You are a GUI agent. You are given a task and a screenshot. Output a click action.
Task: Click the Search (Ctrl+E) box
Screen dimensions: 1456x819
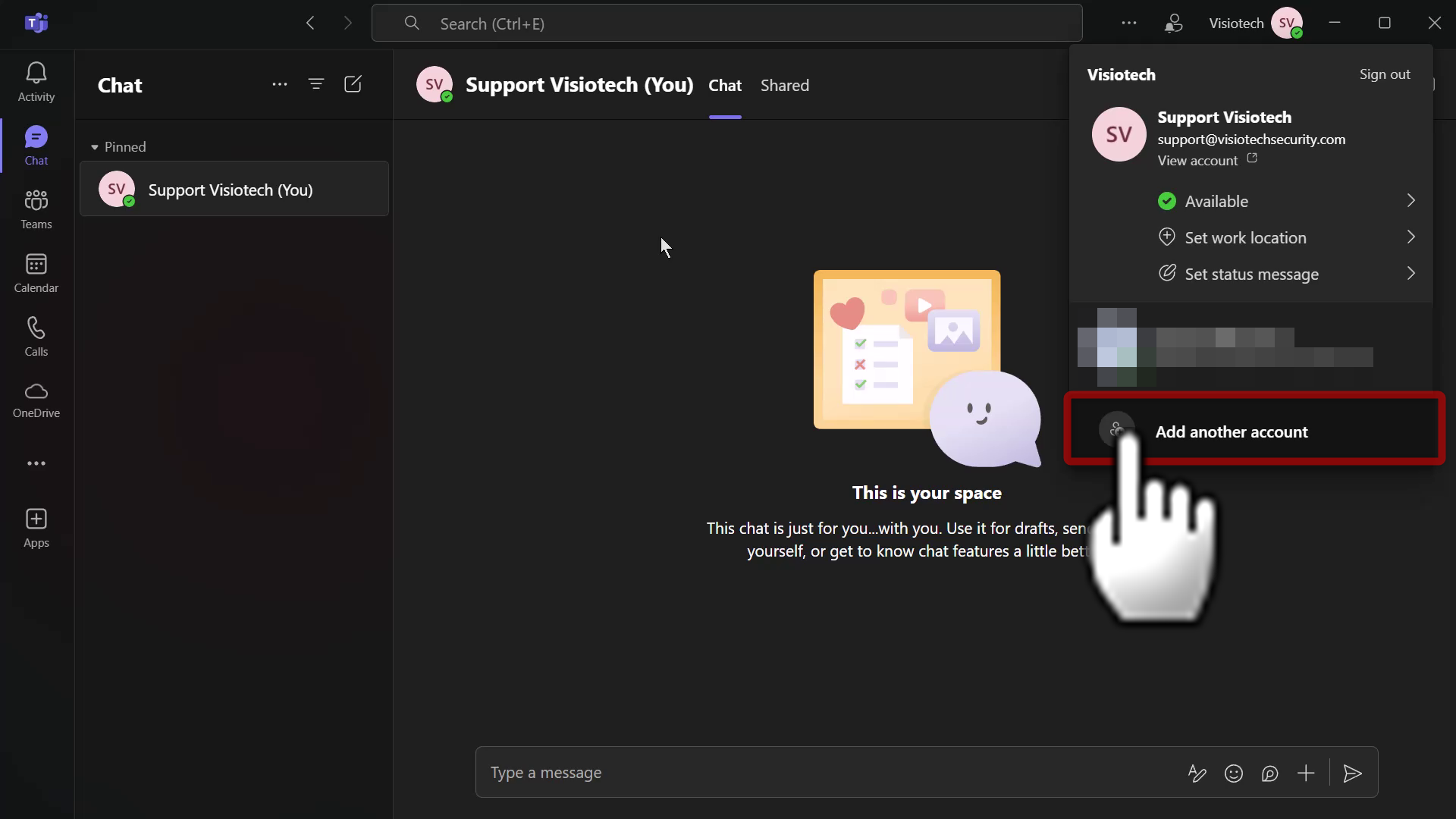click(x=726, y=23)
